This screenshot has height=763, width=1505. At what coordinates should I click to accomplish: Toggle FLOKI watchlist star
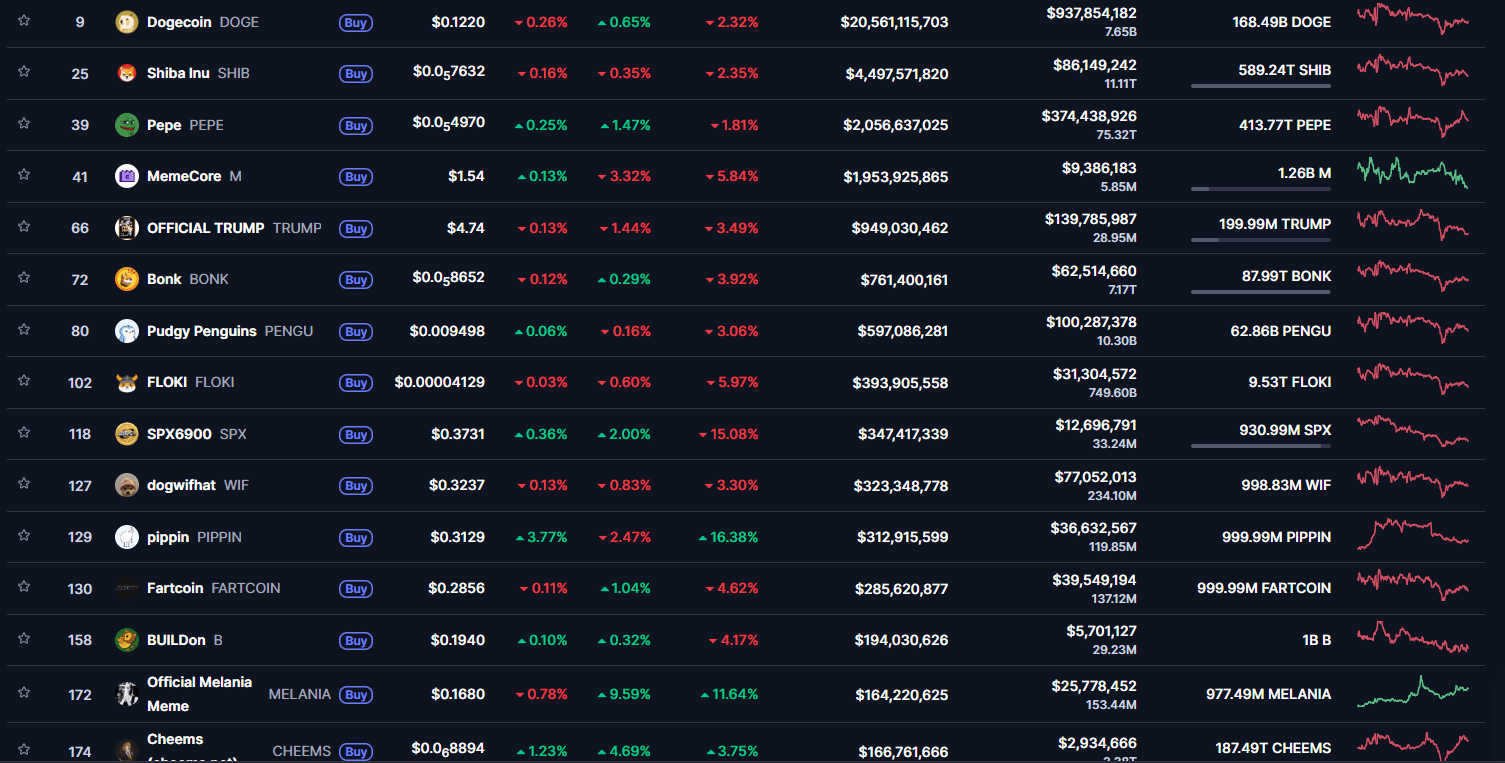[x=24, y=381]
